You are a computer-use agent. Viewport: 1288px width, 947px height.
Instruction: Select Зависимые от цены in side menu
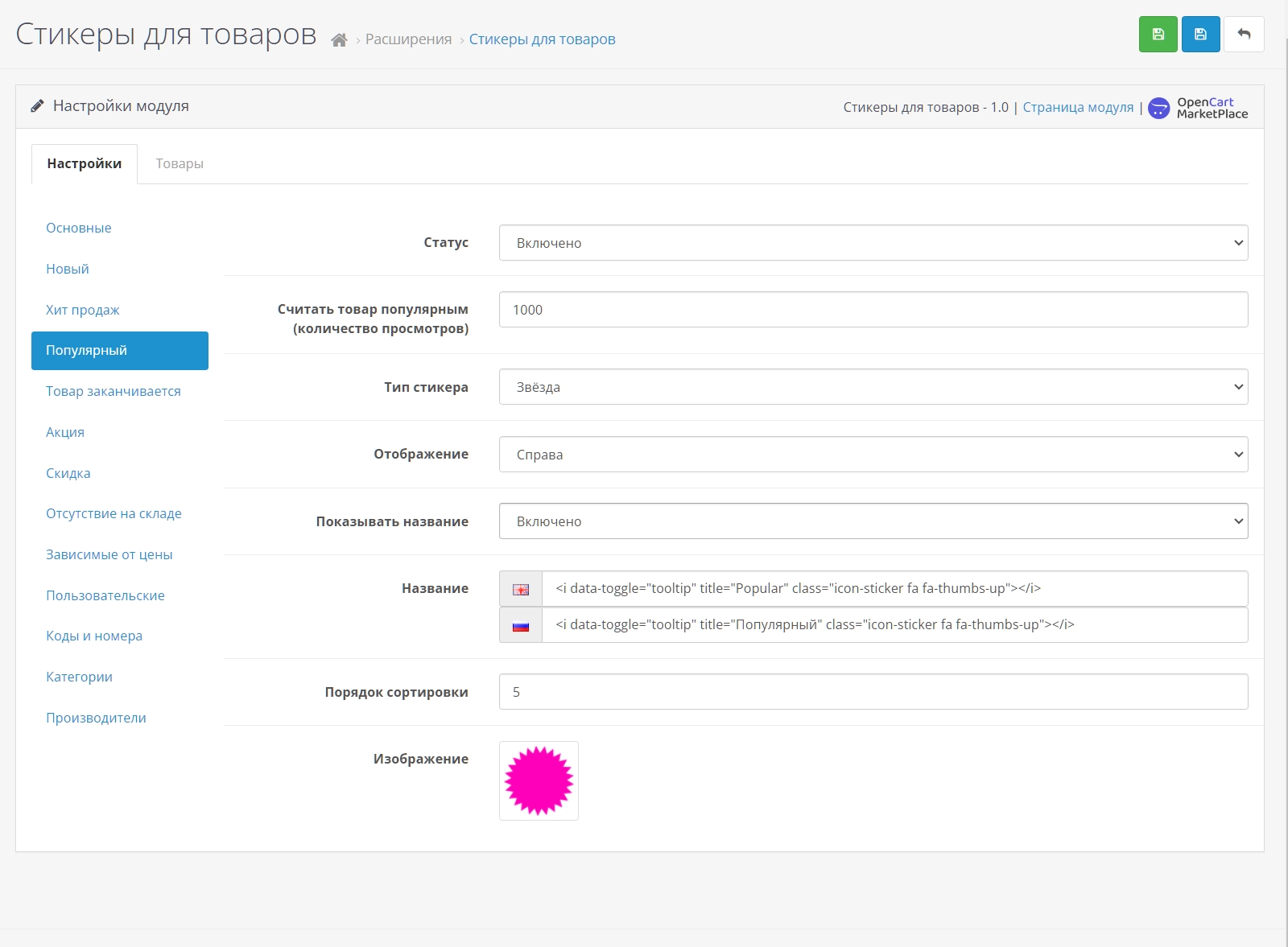[120, 555]
